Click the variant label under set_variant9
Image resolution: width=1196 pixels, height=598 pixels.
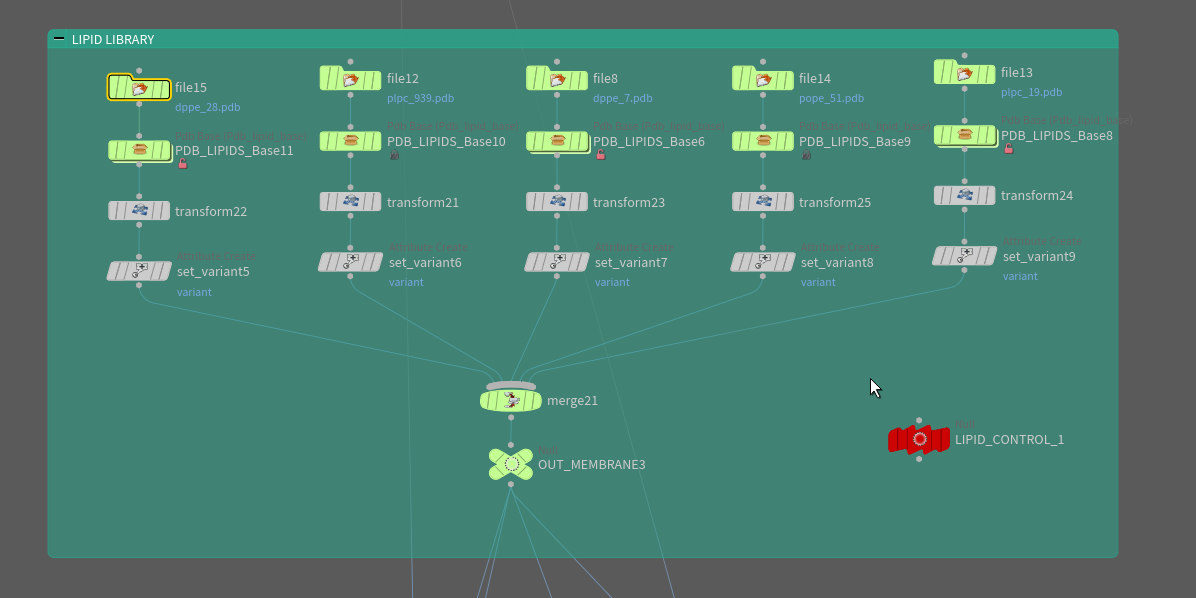1020,276
